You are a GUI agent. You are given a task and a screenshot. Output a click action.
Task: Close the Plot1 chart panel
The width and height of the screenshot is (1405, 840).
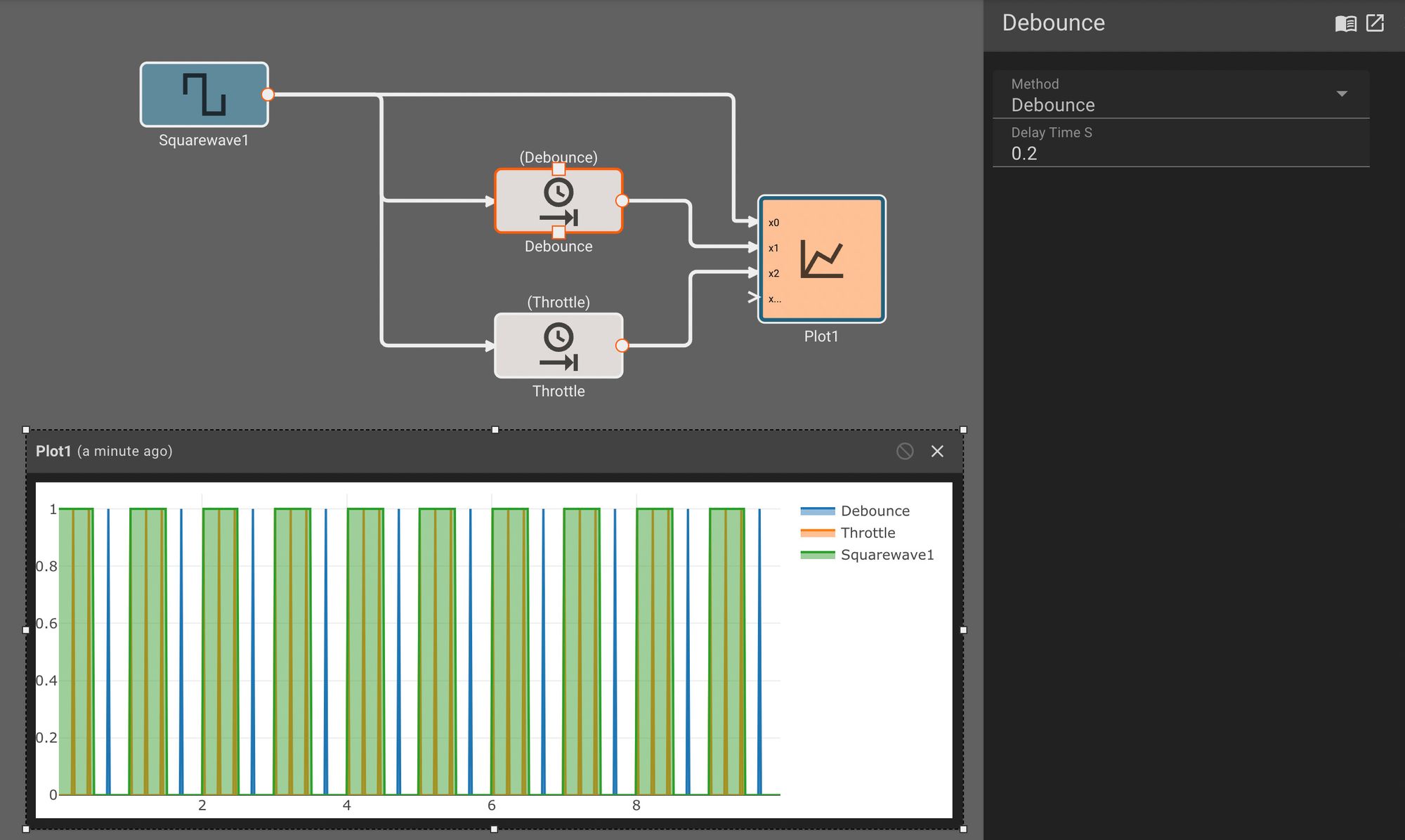click(x=937, y=452)
